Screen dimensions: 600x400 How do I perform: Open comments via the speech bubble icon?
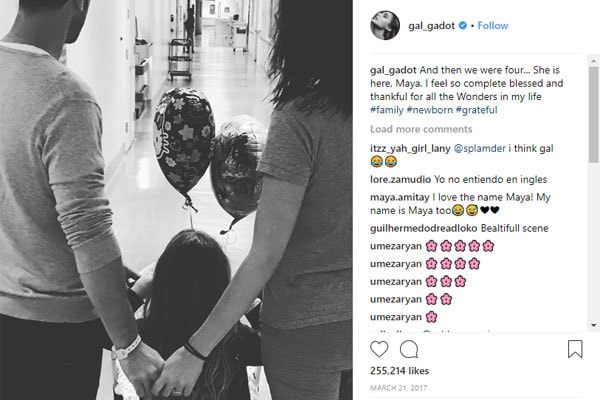coord(409,349)
